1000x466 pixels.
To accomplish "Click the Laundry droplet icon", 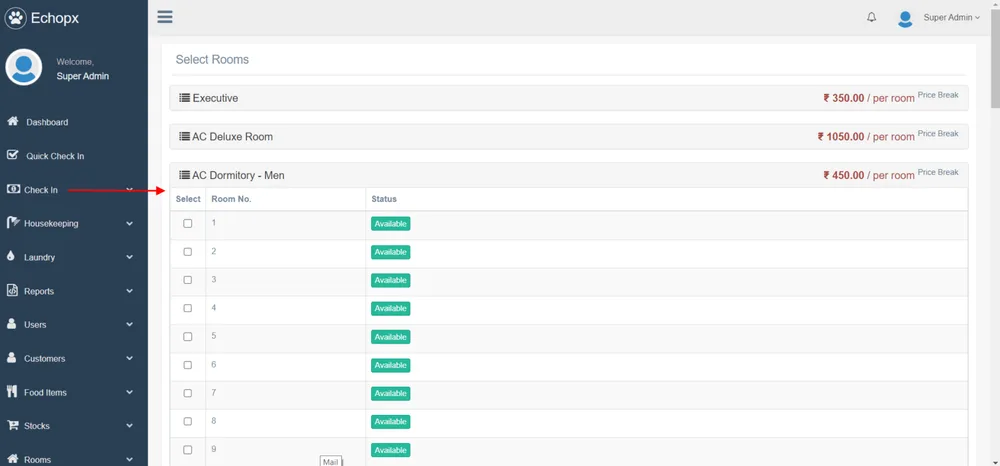I will [x=11, y=256].
